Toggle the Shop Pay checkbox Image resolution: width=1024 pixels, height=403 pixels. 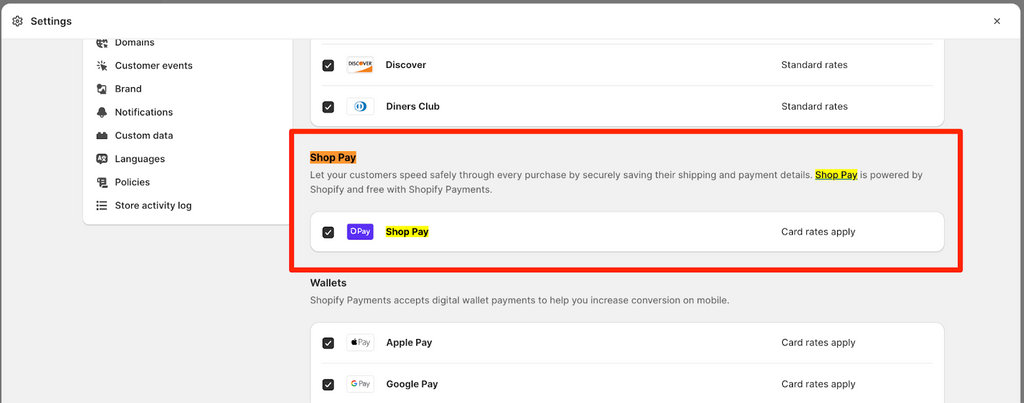[x=328, y=232]
